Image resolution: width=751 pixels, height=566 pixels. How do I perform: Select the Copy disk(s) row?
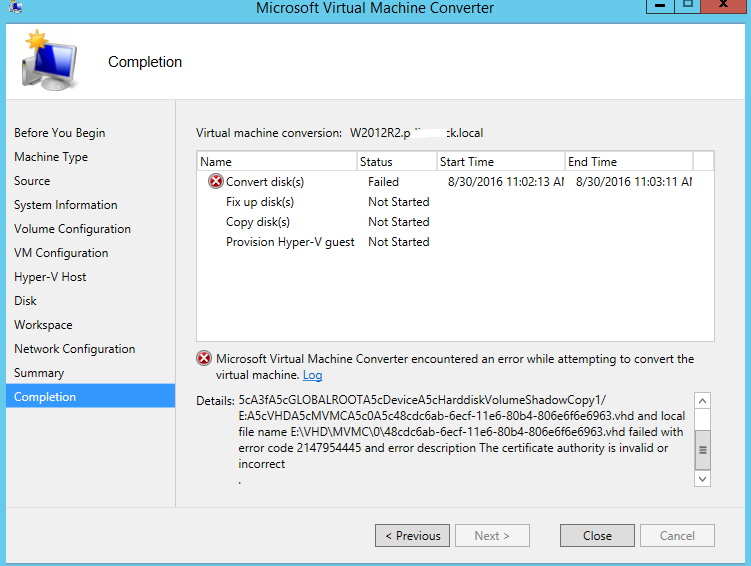(x=455, y=222)
